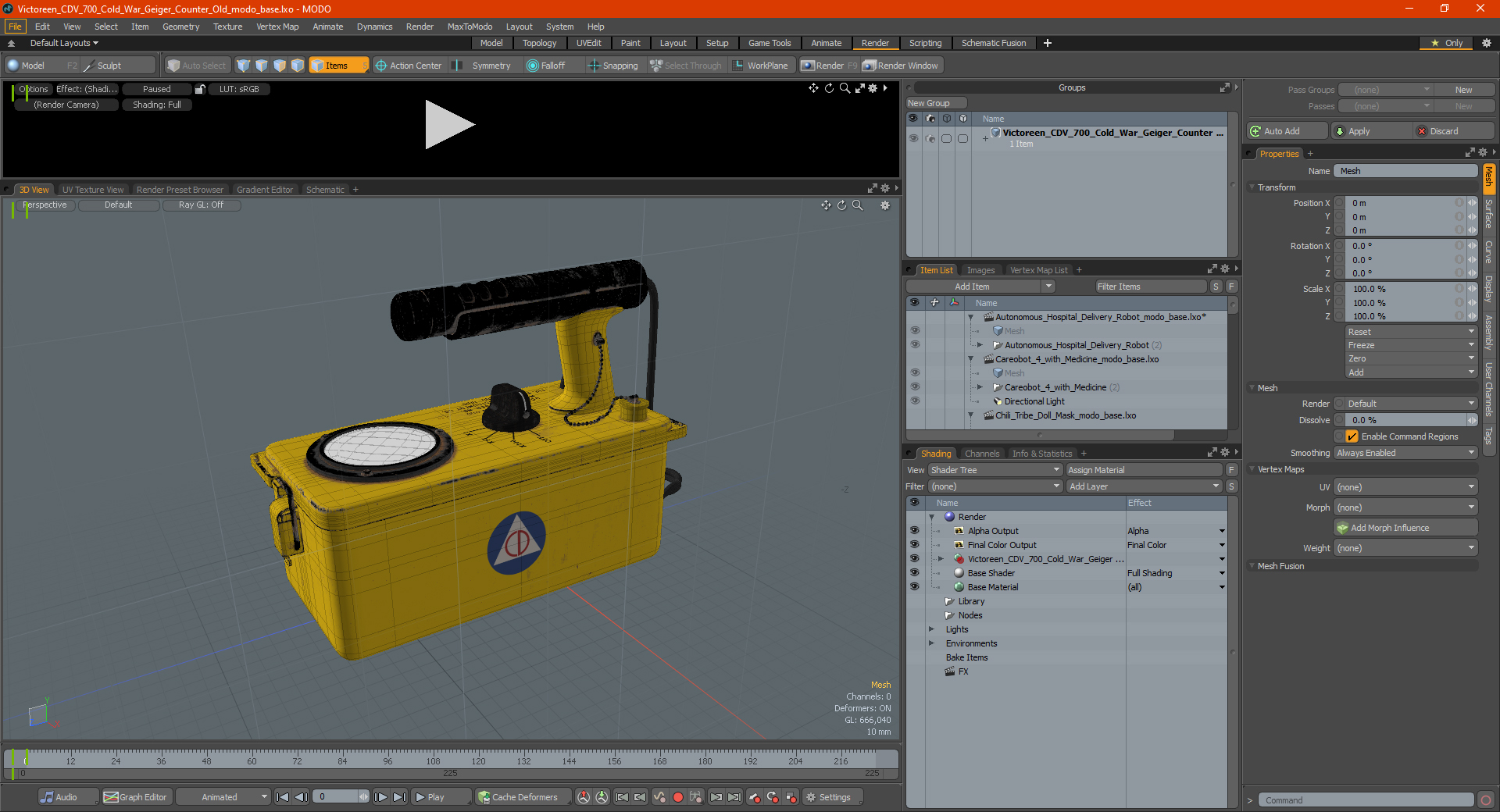Screen dimensions: 1500x812
Task: Go to first frame in transport
Action: 283,797
